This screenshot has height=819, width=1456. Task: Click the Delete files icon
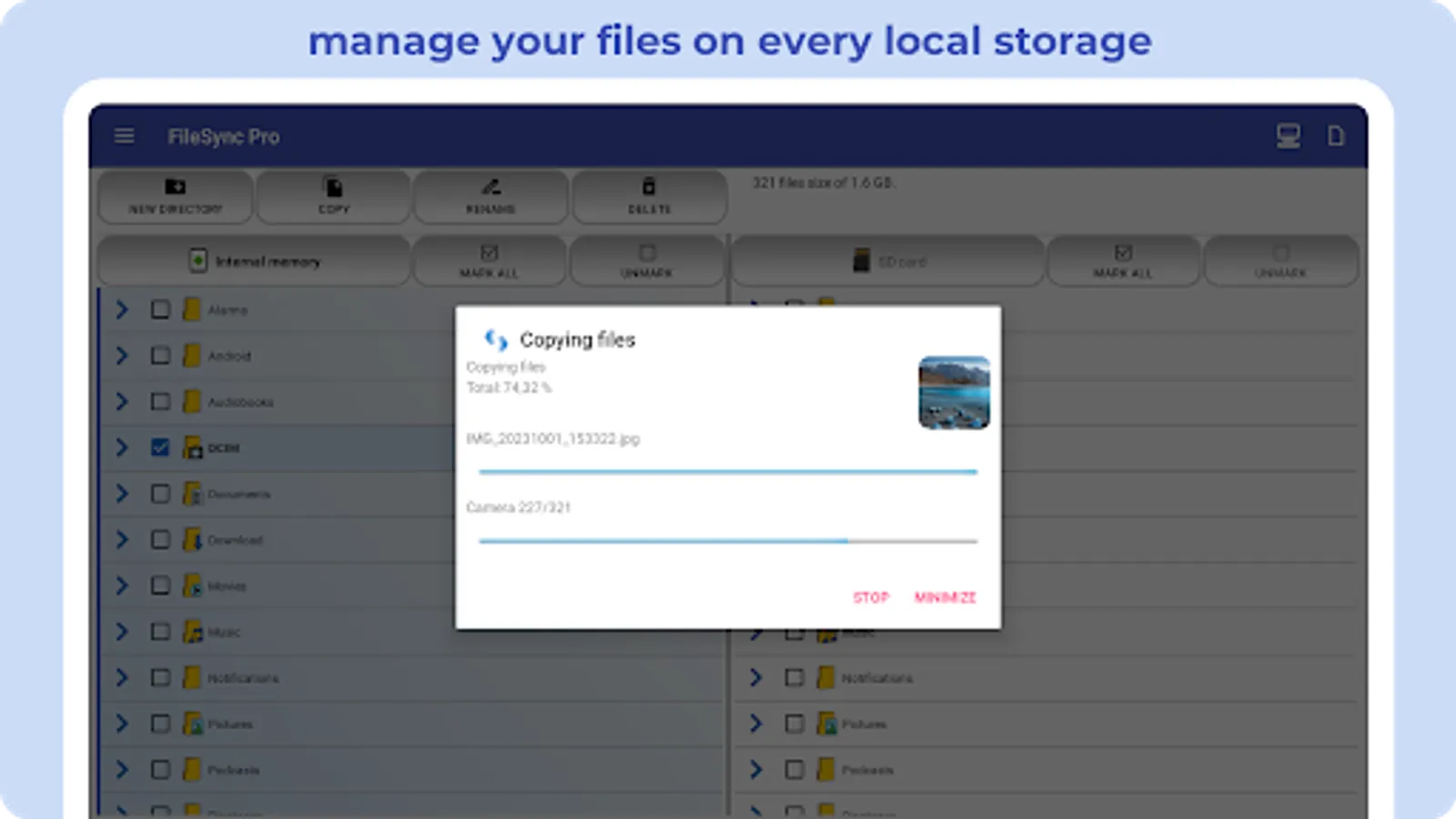pyautogui.click(x=648, y=197)
